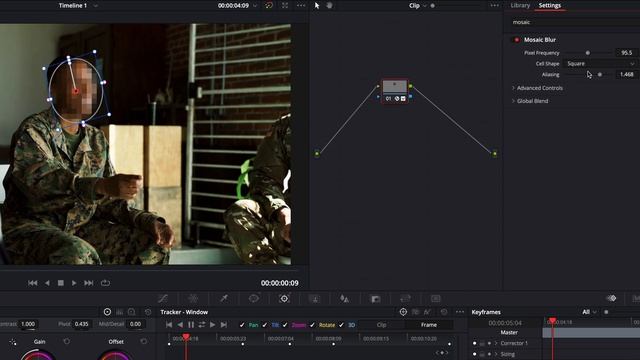Screen dimensions: 640x360
Task: Click the node graph zoom slider dot
Action: pos(433,6)
